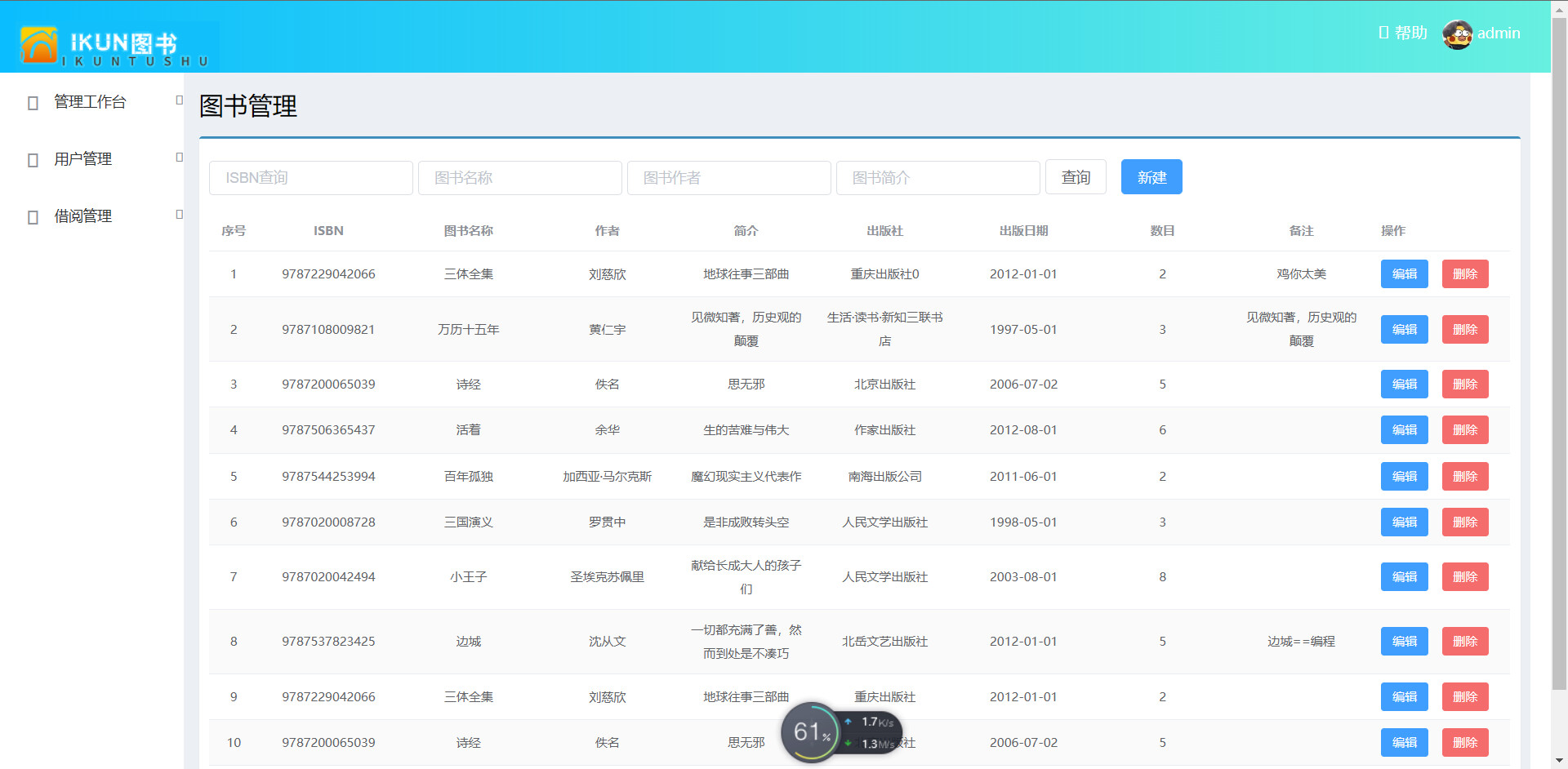Click the 新建 button
The width and height of the screenshot is (1568, 769).
1151,177
